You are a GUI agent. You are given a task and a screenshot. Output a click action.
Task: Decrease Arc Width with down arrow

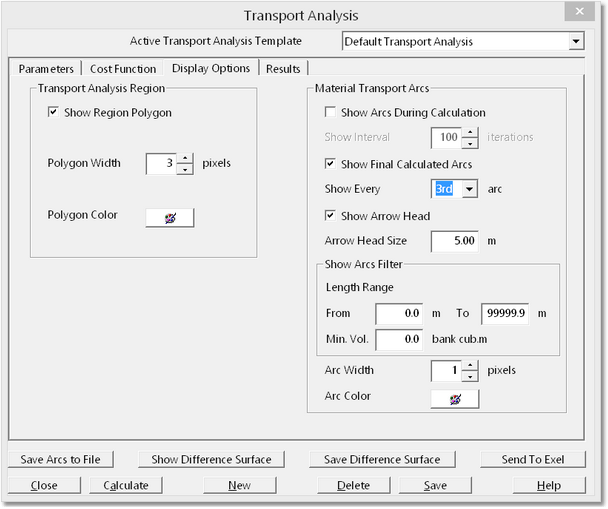(x=470, y=376)
